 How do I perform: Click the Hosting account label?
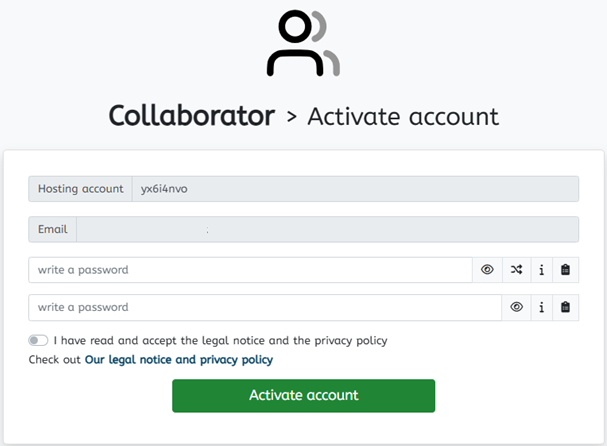pyautogui.click(x=80, y=189)
